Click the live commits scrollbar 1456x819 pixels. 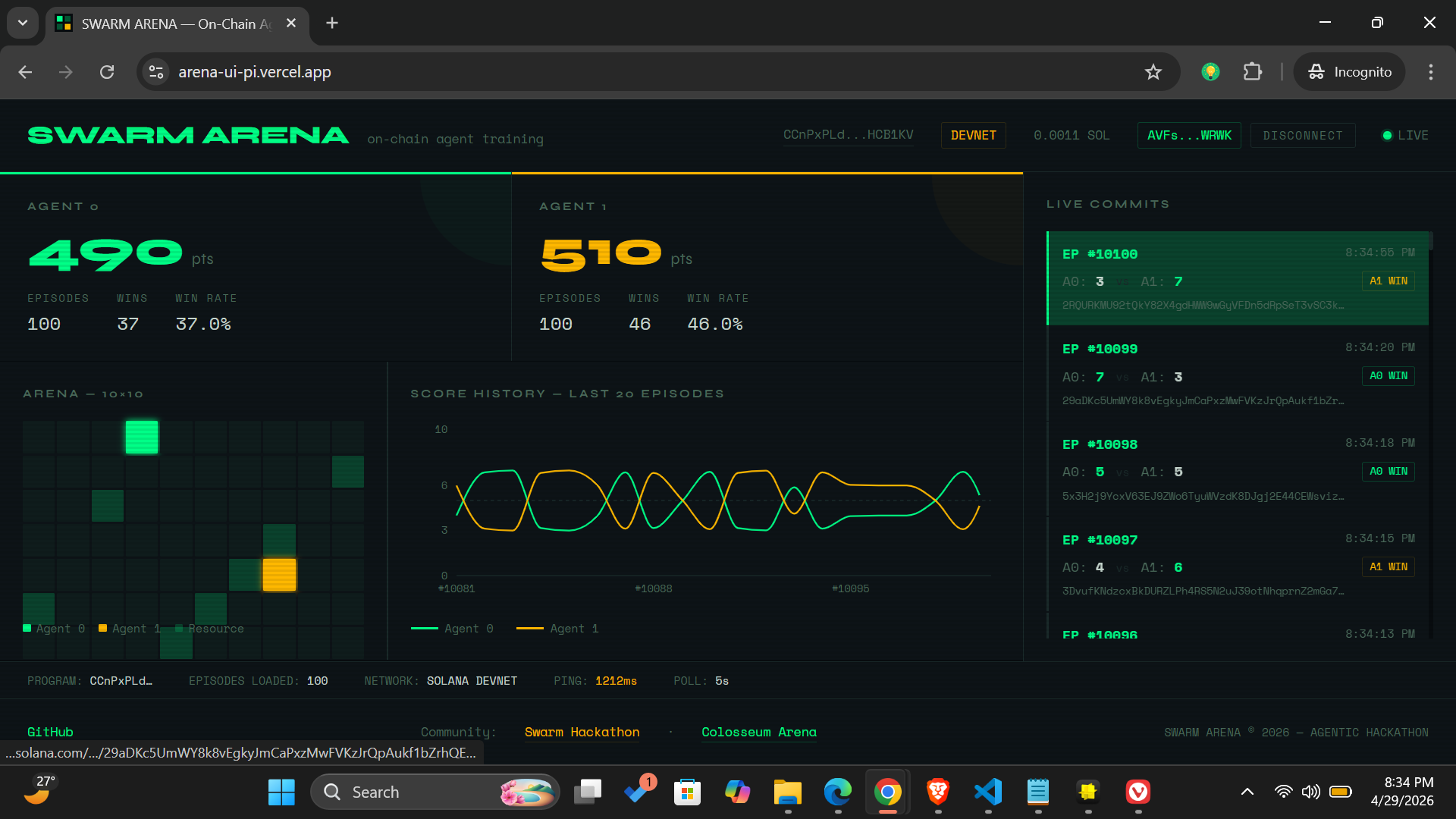click(x=1431, y=240)
